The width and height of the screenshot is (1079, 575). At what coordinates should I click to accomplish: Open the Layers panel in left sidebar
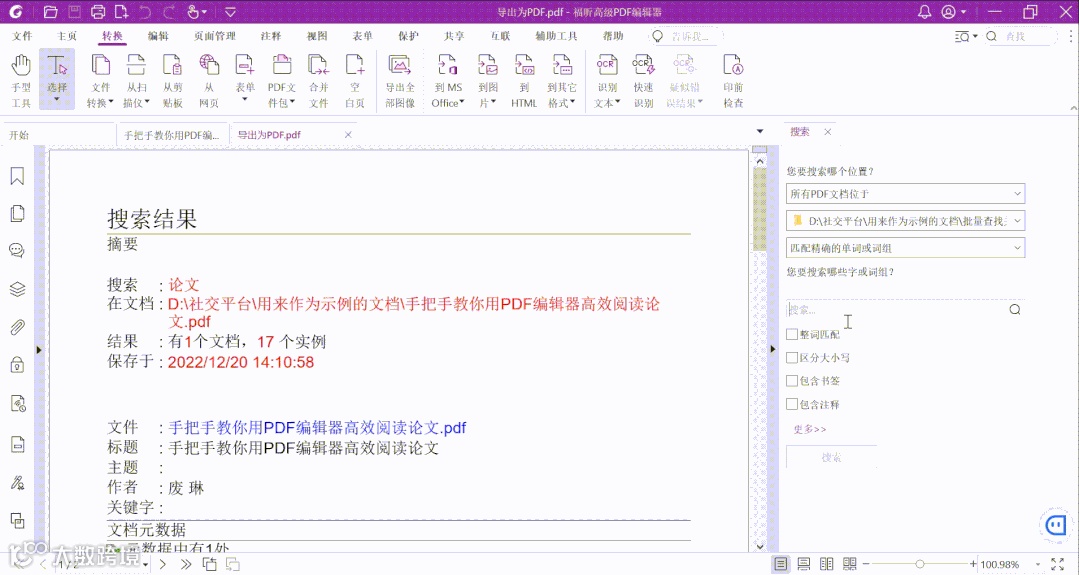17,289
